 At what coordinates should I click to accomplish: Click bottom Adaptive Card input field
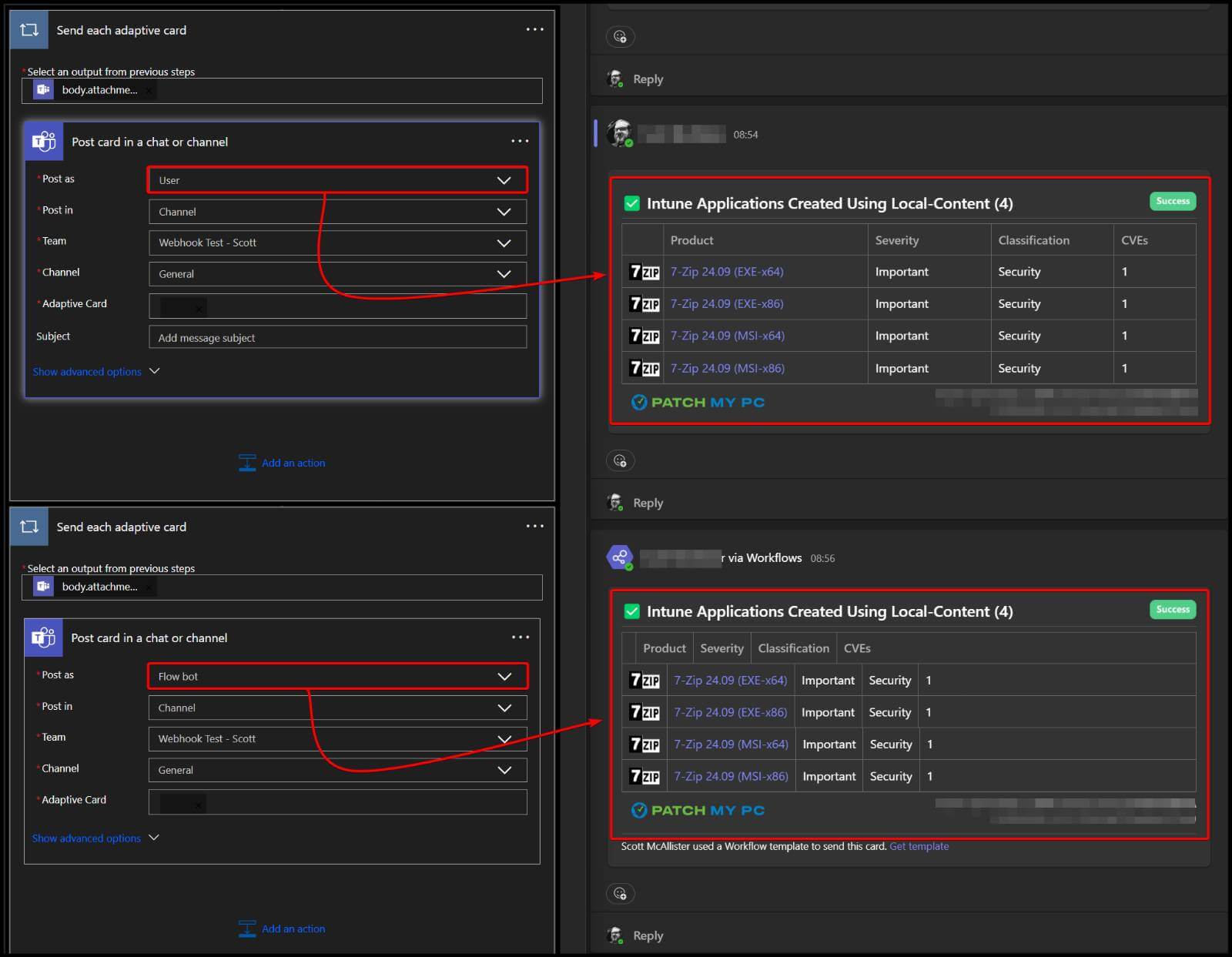(337, 801)
